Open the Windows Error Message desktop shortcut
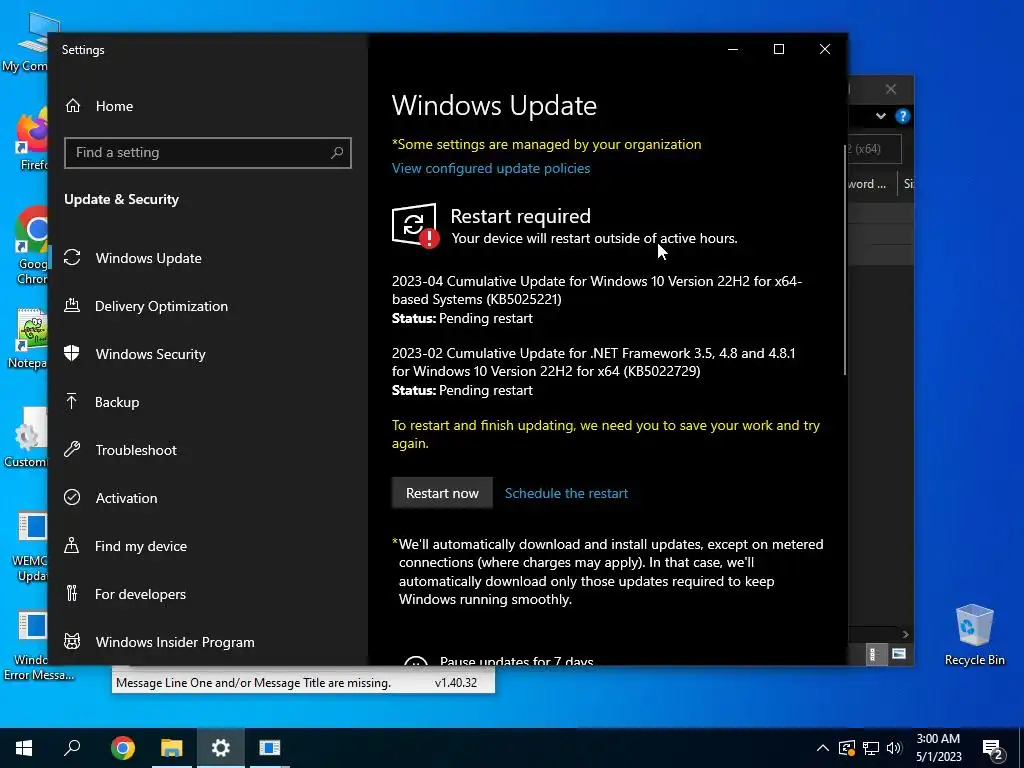The height and width of the screenshot is (768, 1024). [34, 647]
